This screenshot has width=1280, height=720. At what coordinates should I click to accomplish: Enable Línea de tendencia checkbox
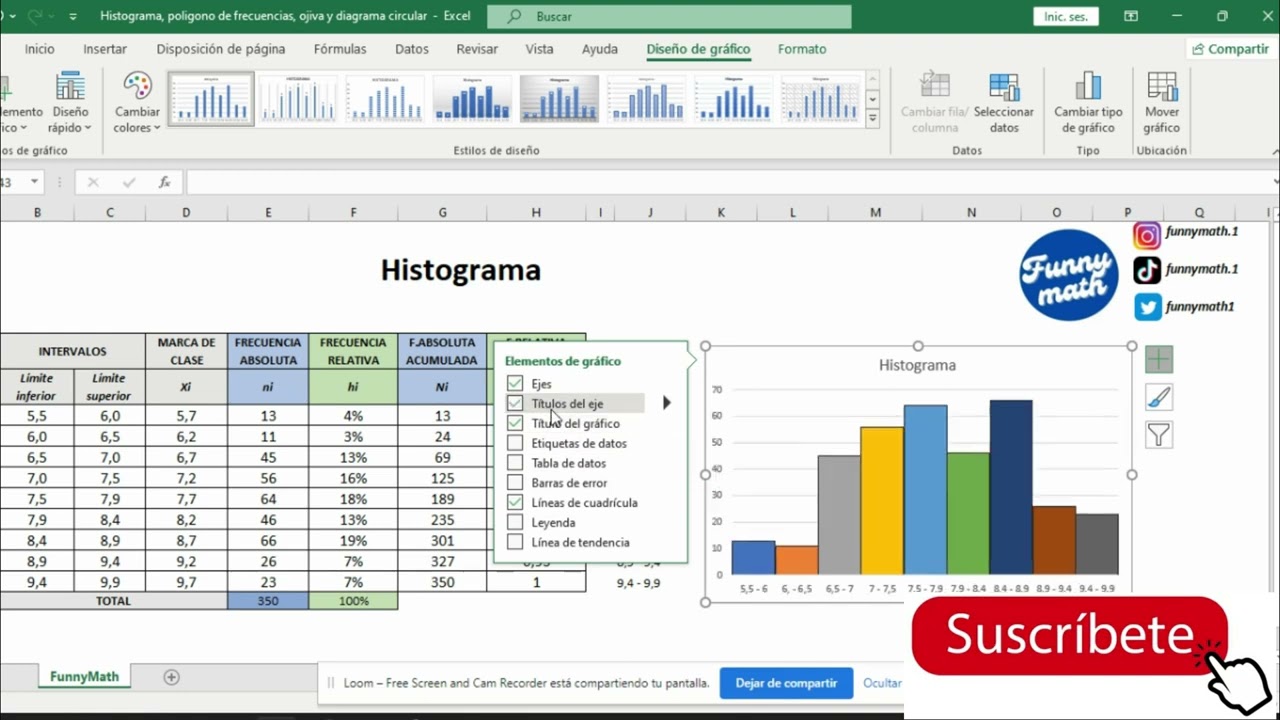point(515,542)
